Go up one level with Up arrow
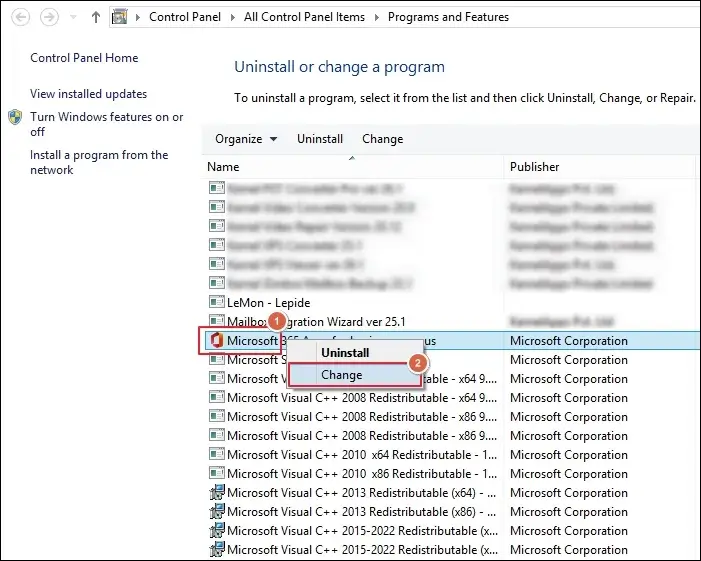The height and width of the screenshot is (561, 701). coord(95,17)
